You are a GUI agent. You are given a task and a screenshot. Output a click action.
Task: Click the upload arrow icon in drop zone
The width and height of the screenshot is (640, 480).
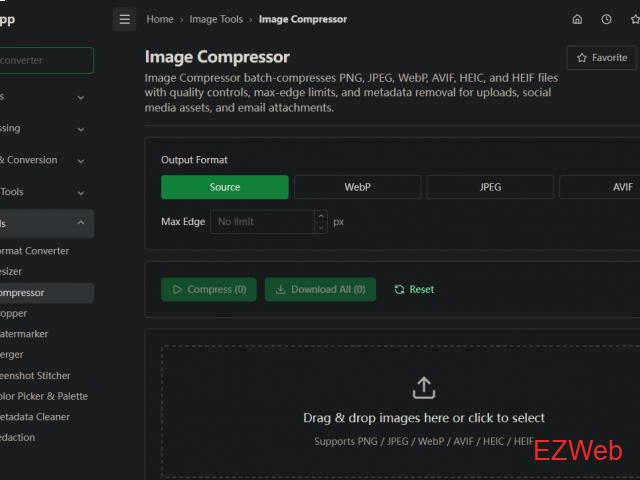pos(424,388)
